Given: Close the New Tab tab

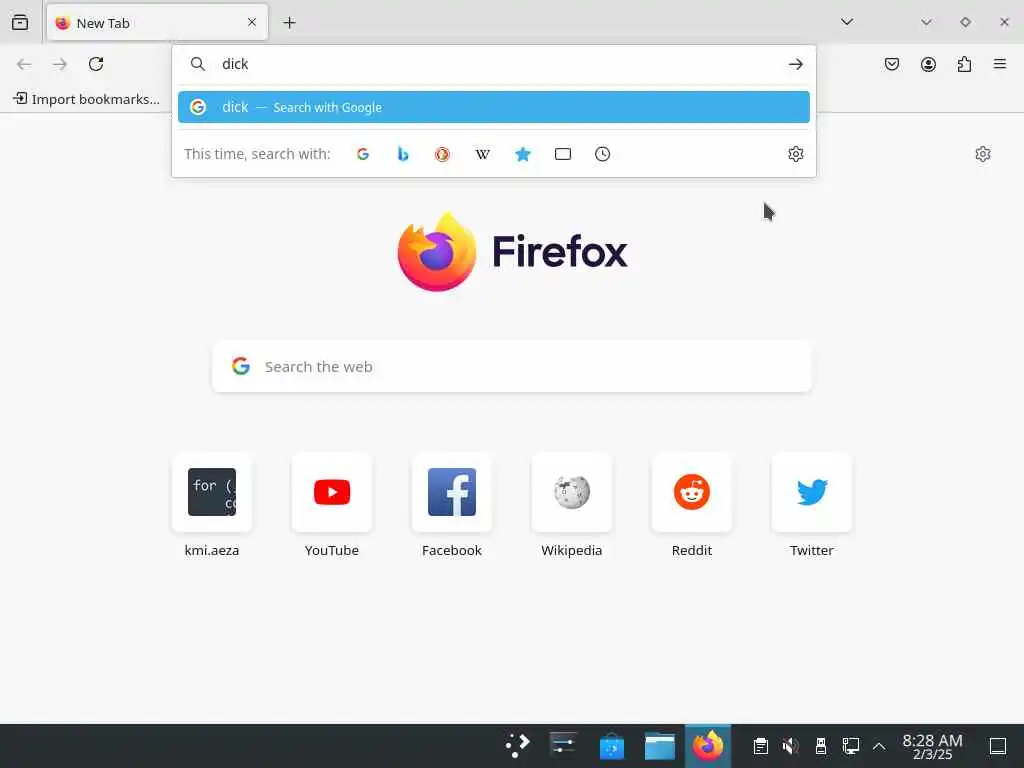Looking at the screenshot, I should click(251, 22).
